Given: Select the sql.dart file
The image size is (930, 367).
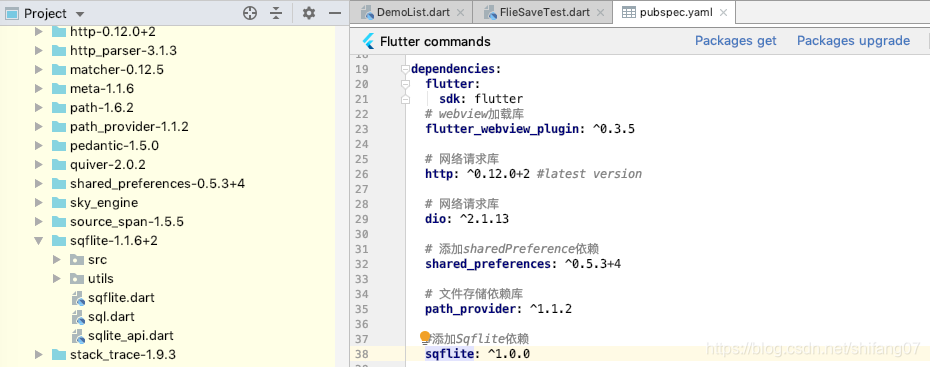Looking at the screenshot, I should point(111,316).
